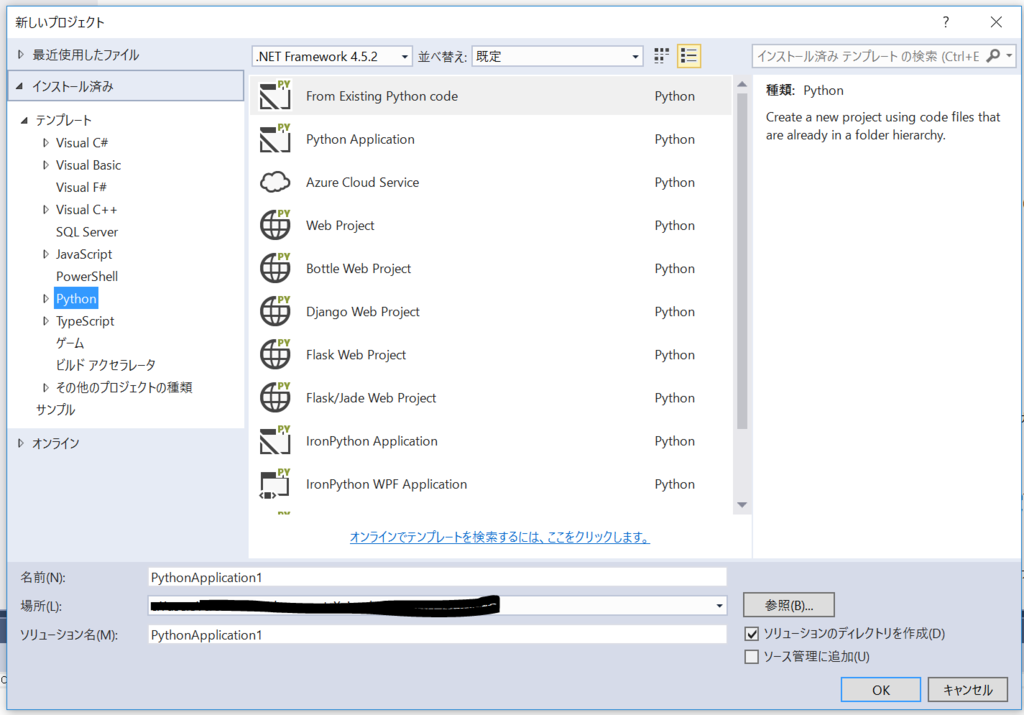Open the search options dropdown arrow
This screenshot has width=1024, height=715.
pos(1009,56)
